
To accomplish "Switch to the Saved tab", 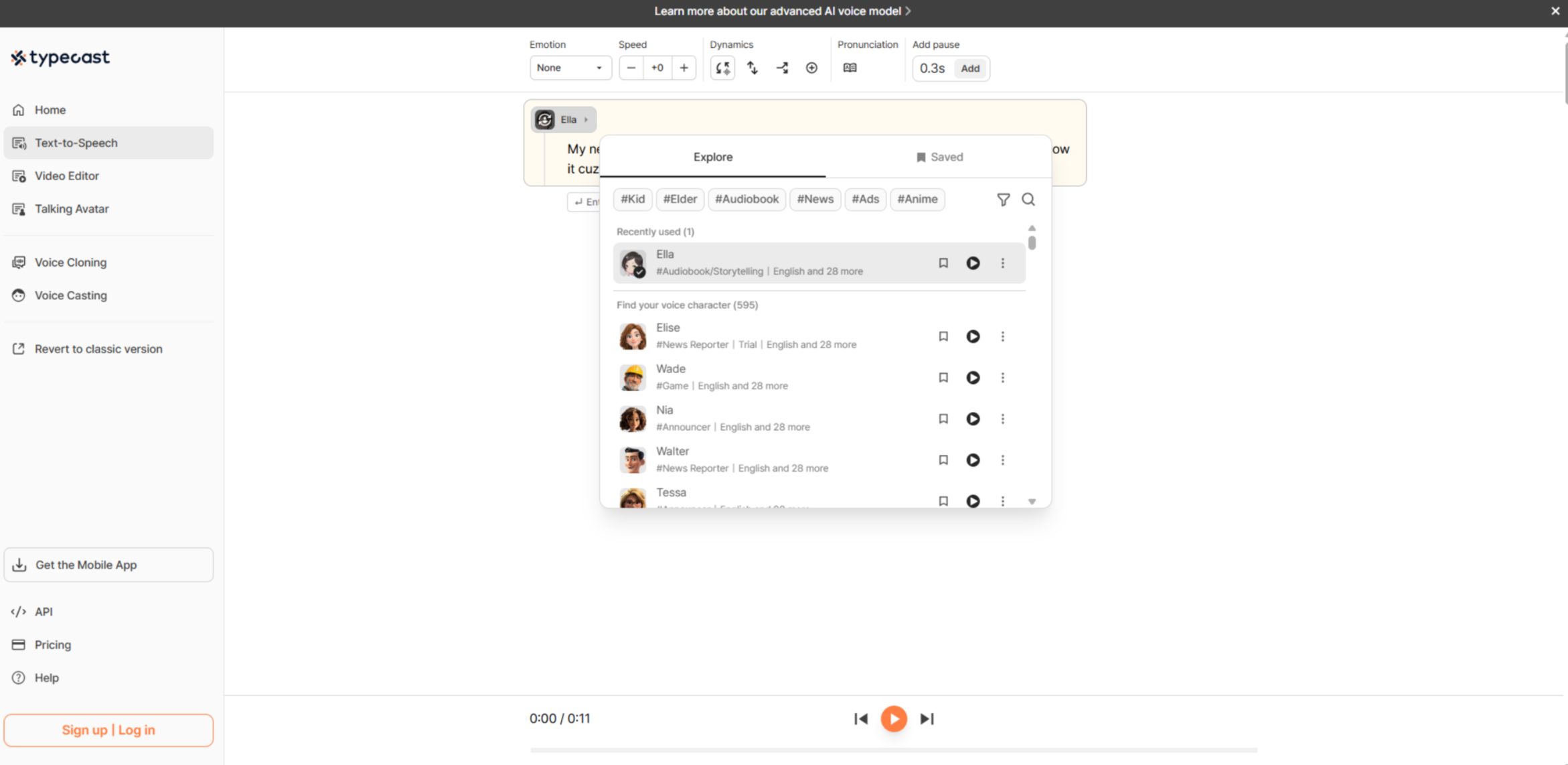I will pos(939,156).
